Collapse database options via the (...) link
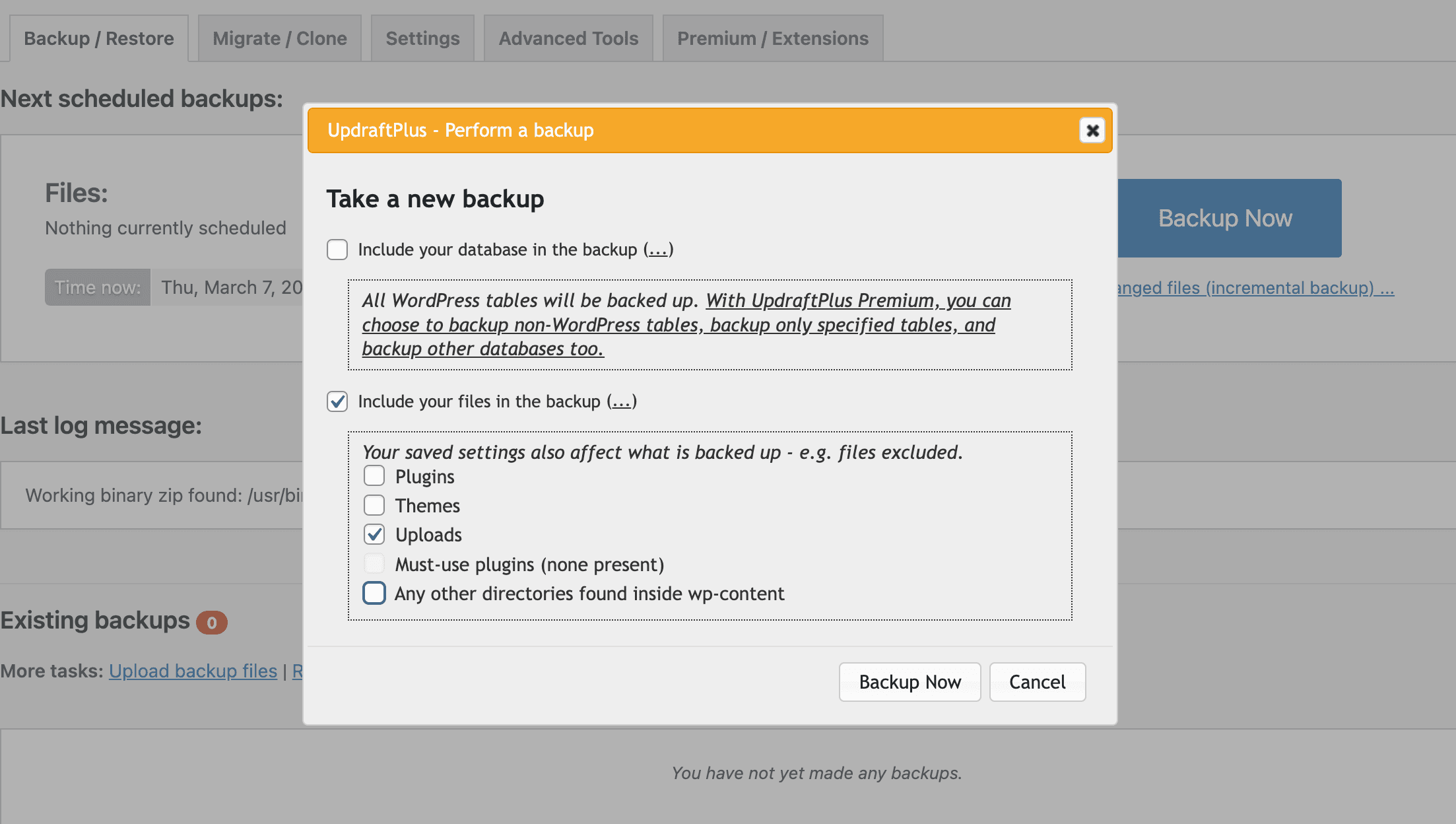The height and width of the screenshot is (824, 1456). [x=658, y=250]
